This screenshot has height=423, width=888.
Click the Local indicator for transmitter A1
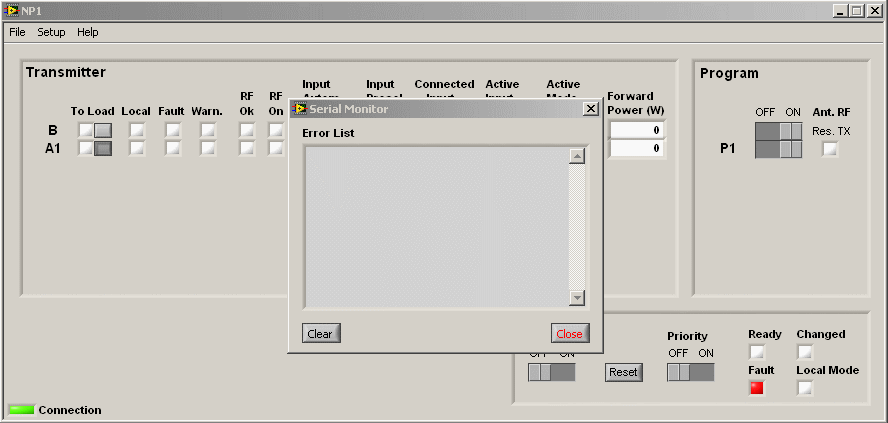click(x=137, y=149)
